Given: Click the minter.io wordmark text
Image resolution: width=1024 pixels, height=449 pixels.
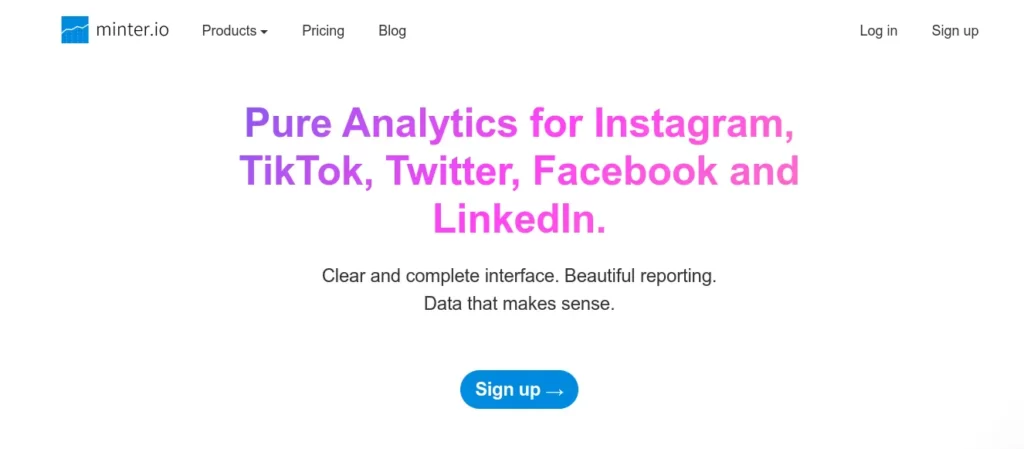Looking at the screenshot, I should [132, 30].
